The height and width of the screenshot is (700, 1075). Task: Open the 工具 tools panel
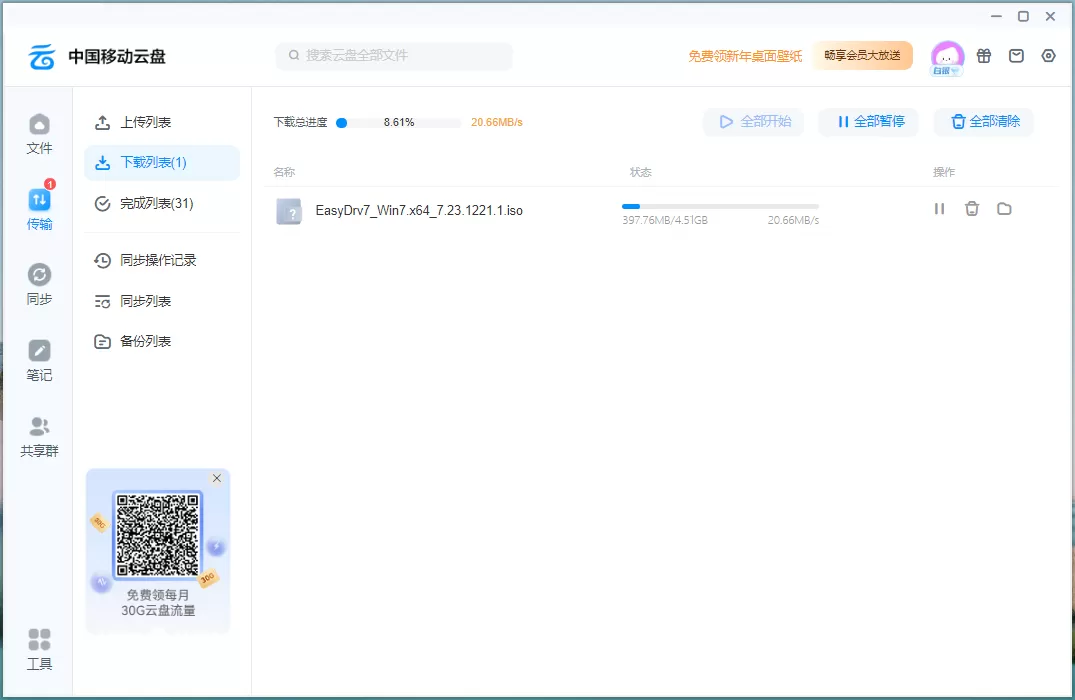(x=38, y=648)
